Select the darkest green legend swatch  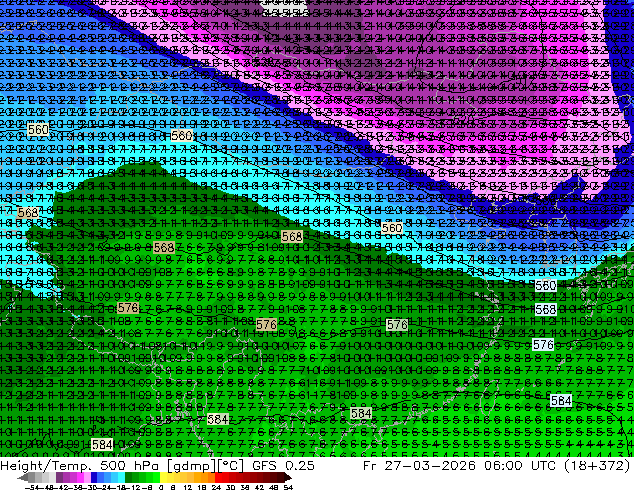[129, 477]
